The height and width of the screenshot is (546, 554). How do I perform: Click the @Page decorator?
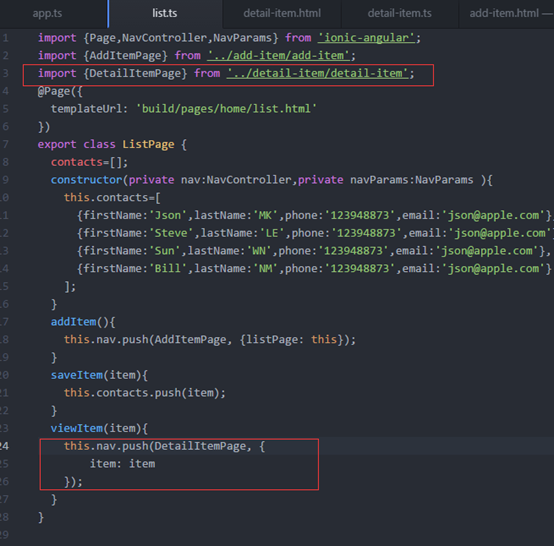click(x=54, y=91)
